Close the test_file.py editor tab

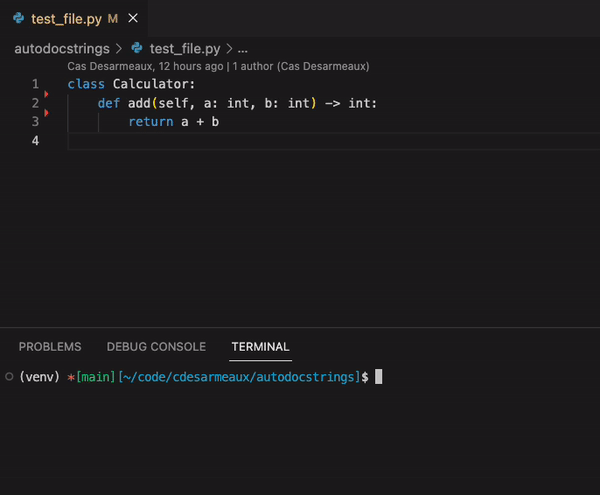(133, 18)
